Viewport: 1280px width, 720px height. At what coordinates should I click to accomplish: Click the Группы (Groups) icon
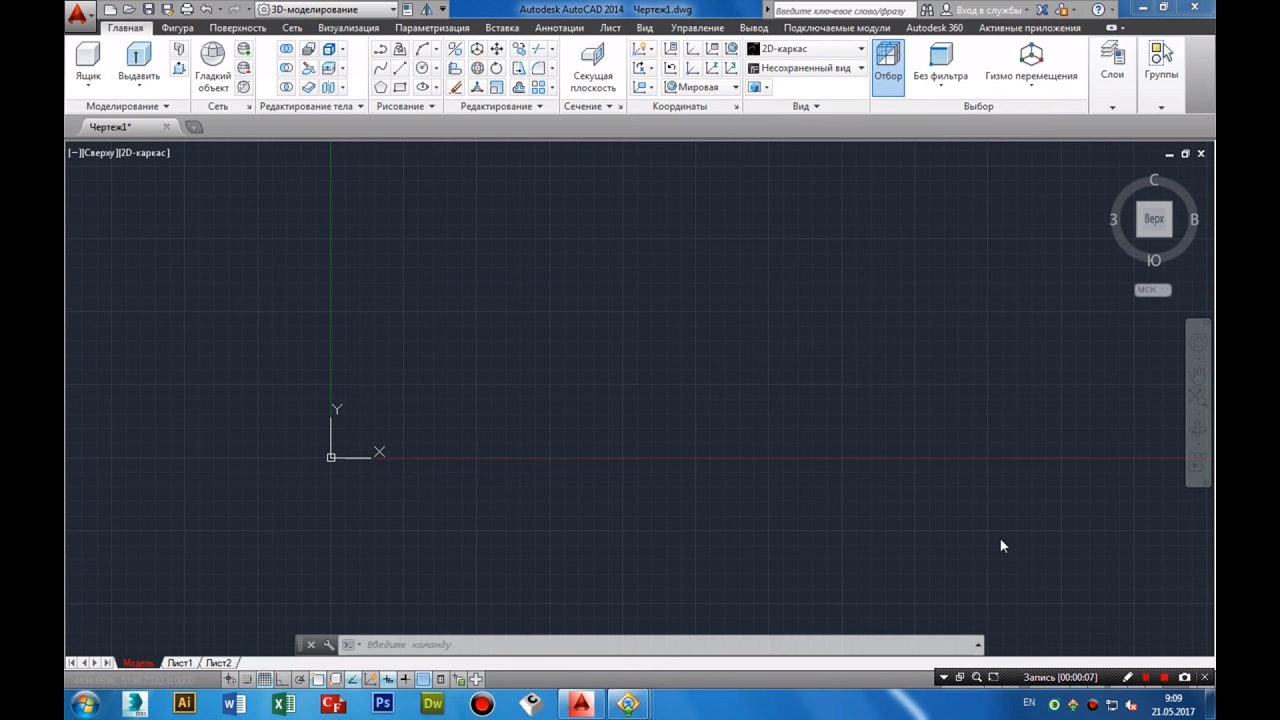tap(1161, 60)
